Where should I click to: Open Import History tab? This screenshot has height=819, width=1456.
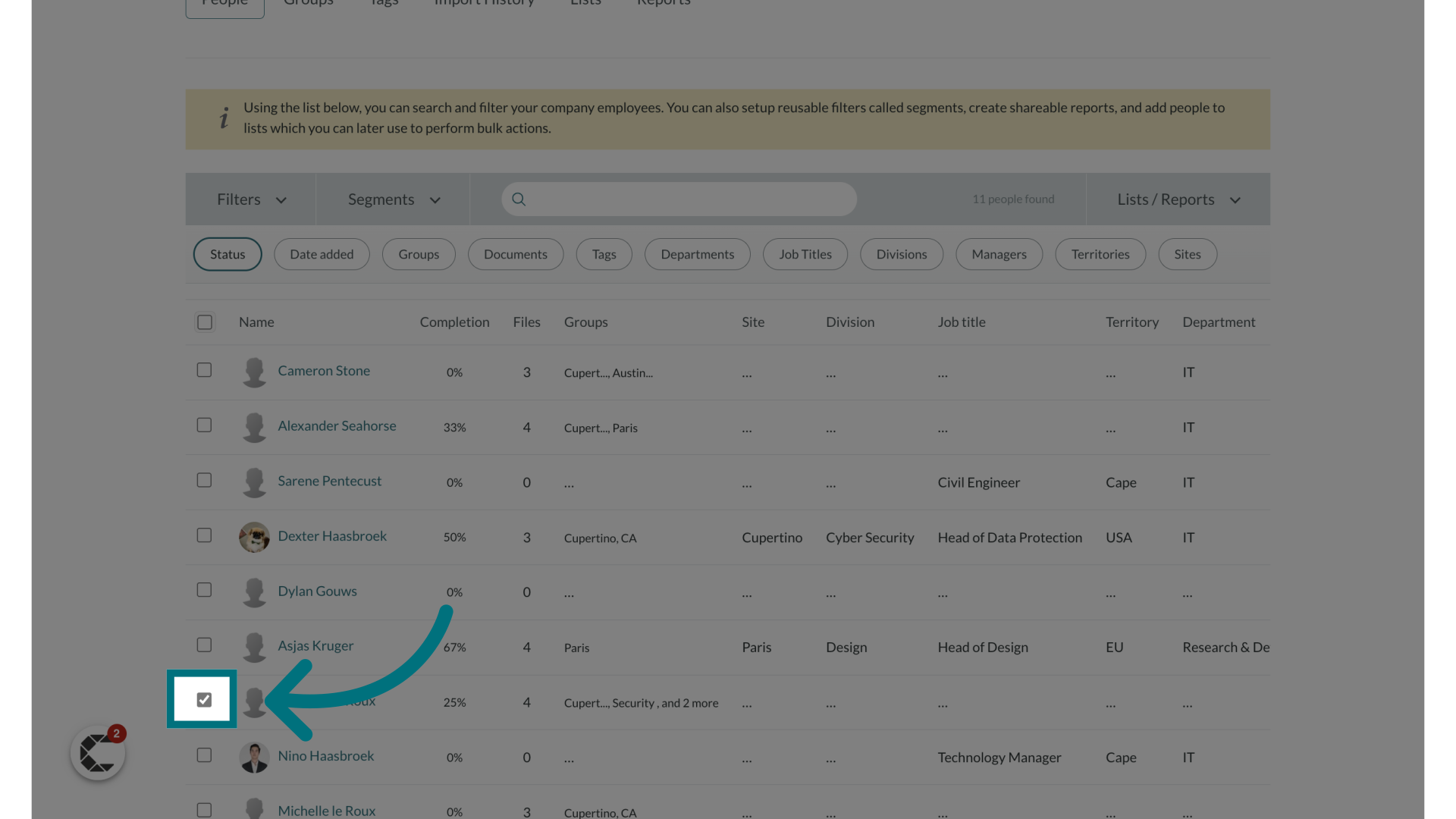(x=484, y=4)
